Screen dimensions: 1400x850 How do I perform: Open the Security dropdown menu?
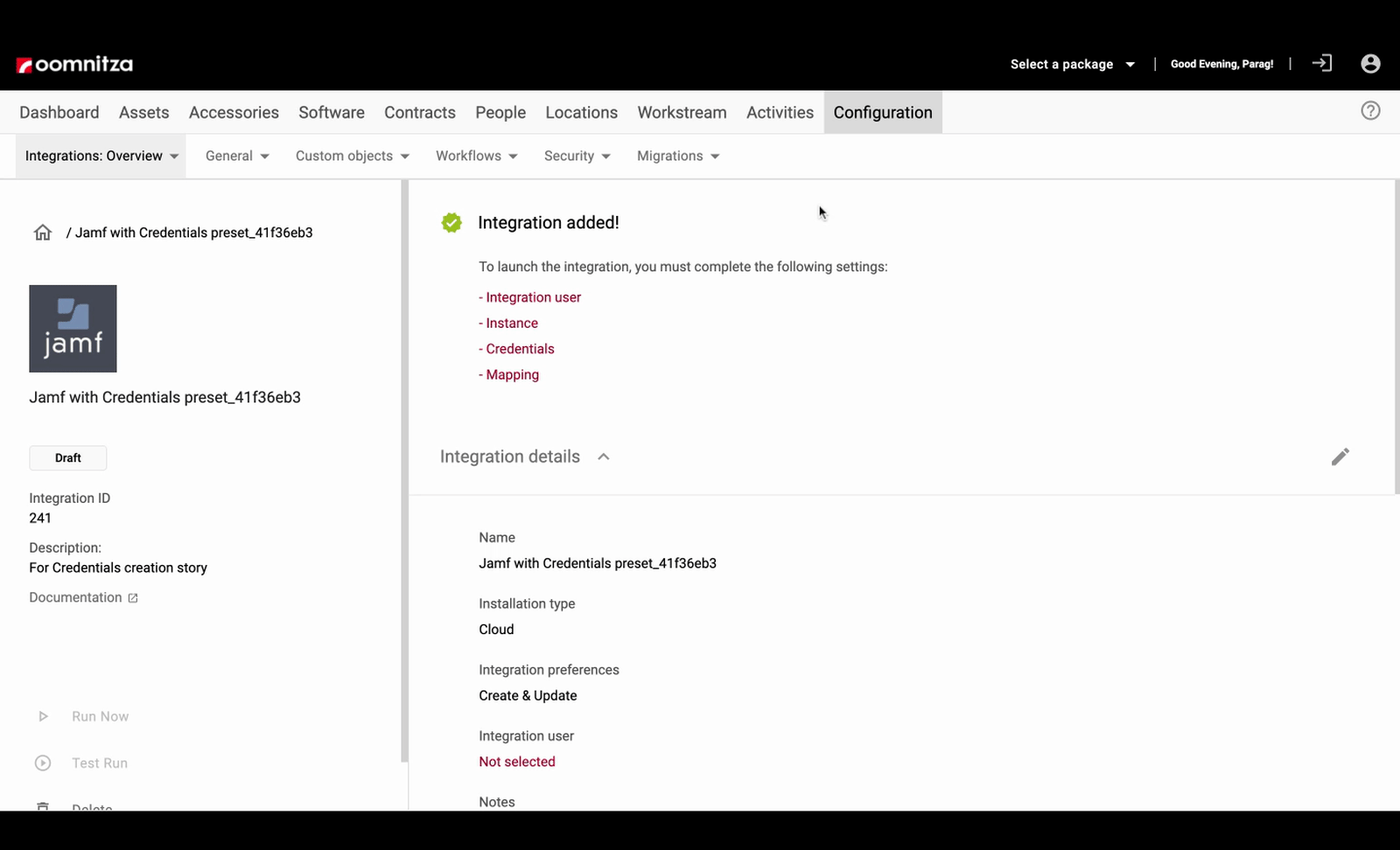[x=577, y=157]
